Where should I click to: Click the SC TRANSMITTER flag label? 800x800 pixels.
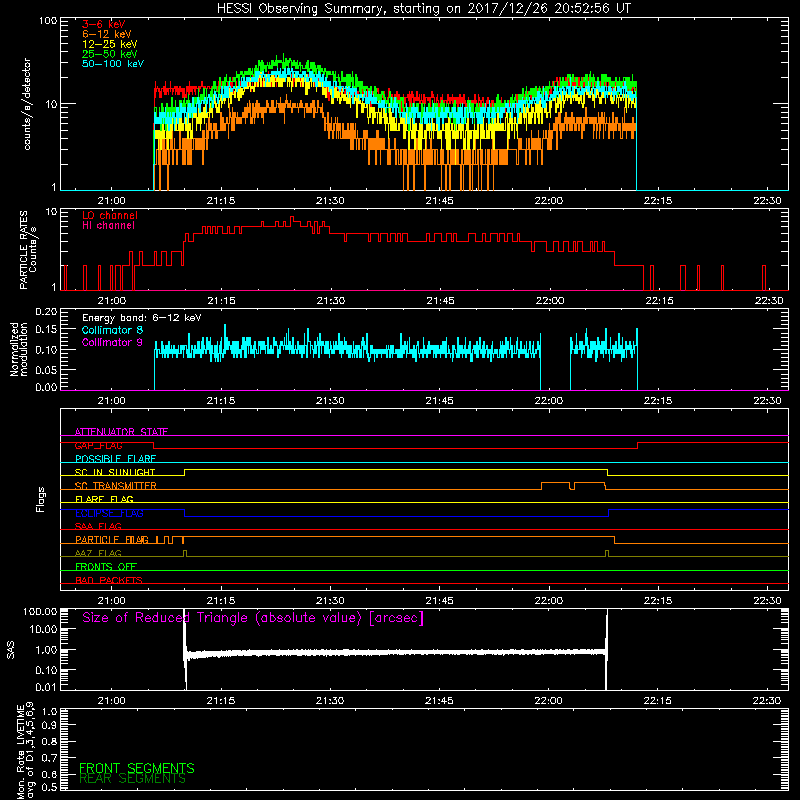click(x=116, y=486)
